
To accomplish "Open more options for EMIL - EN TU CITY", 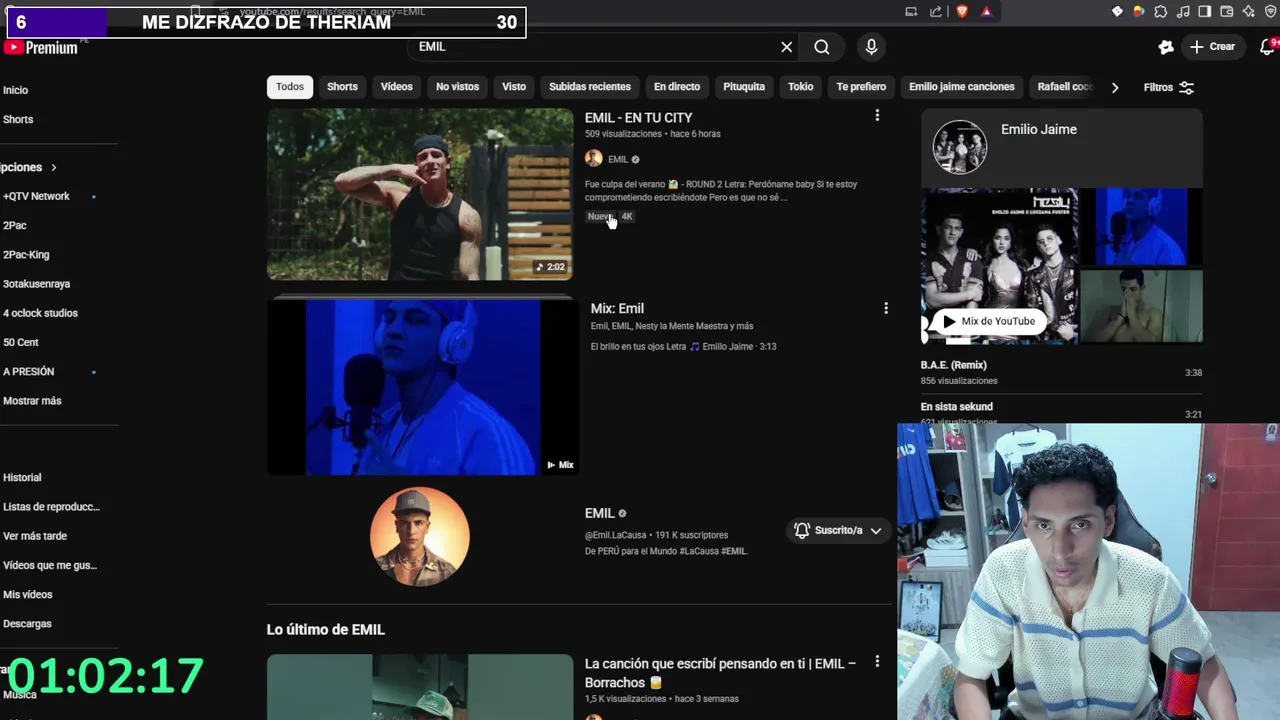I will point(877,116).
